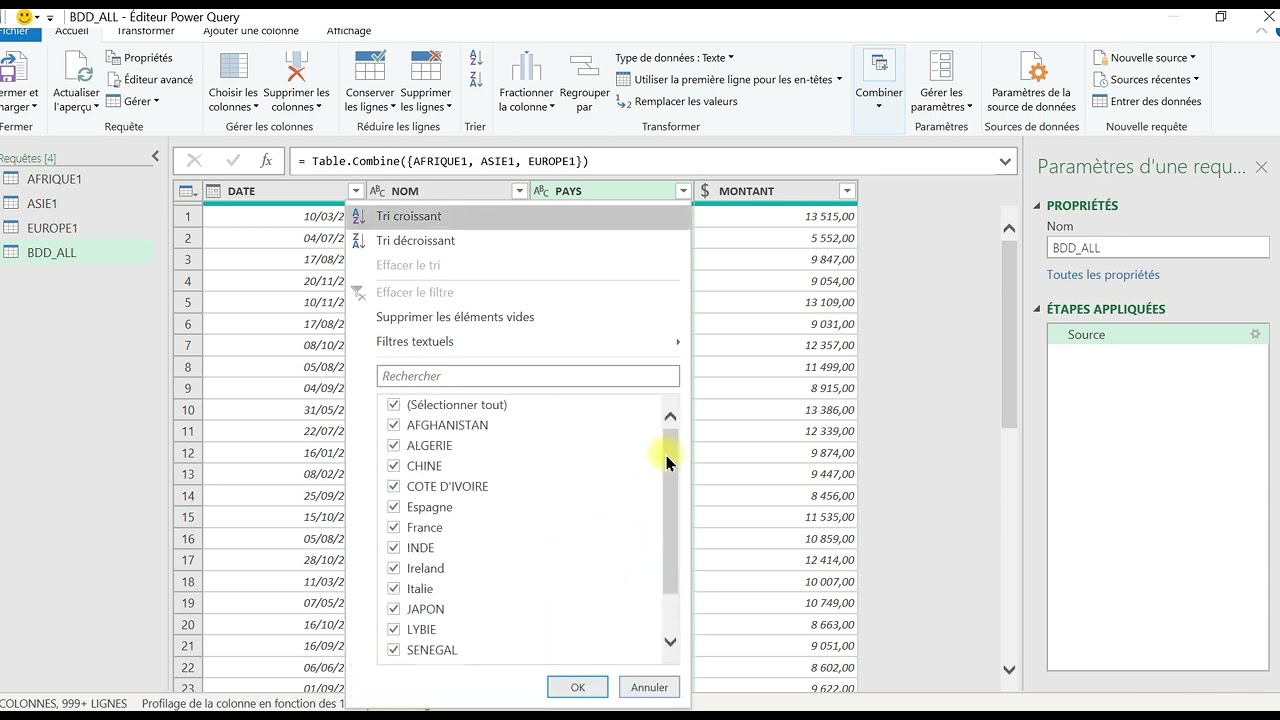Open Propriétés in the Requête group
Viewport: 1280px width, 720px height.
point(139,58)
